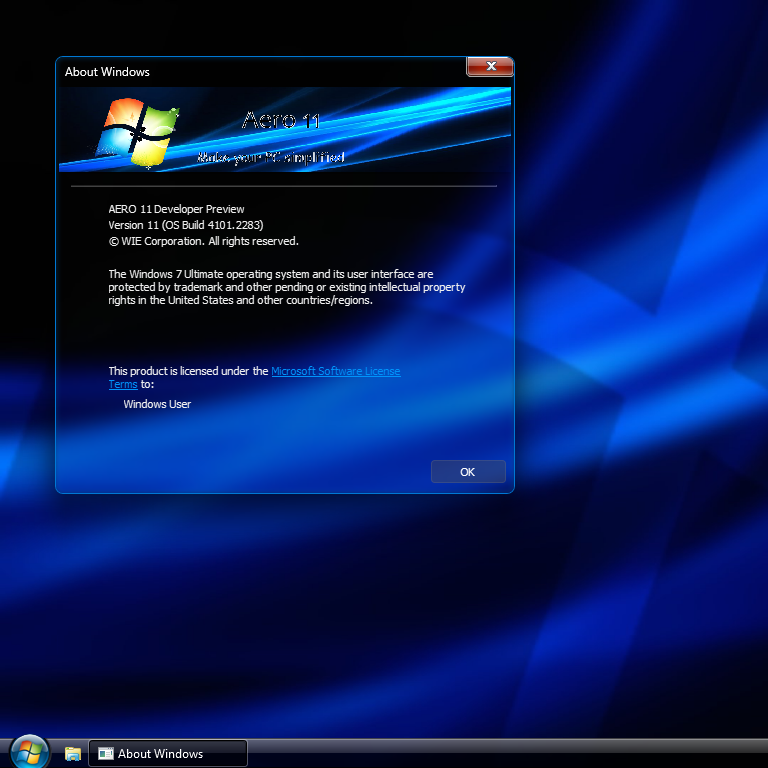Click the About Windows title bar text
This screenshot has height=768, width=768.
pyautogui.click(x=107, y=72)
